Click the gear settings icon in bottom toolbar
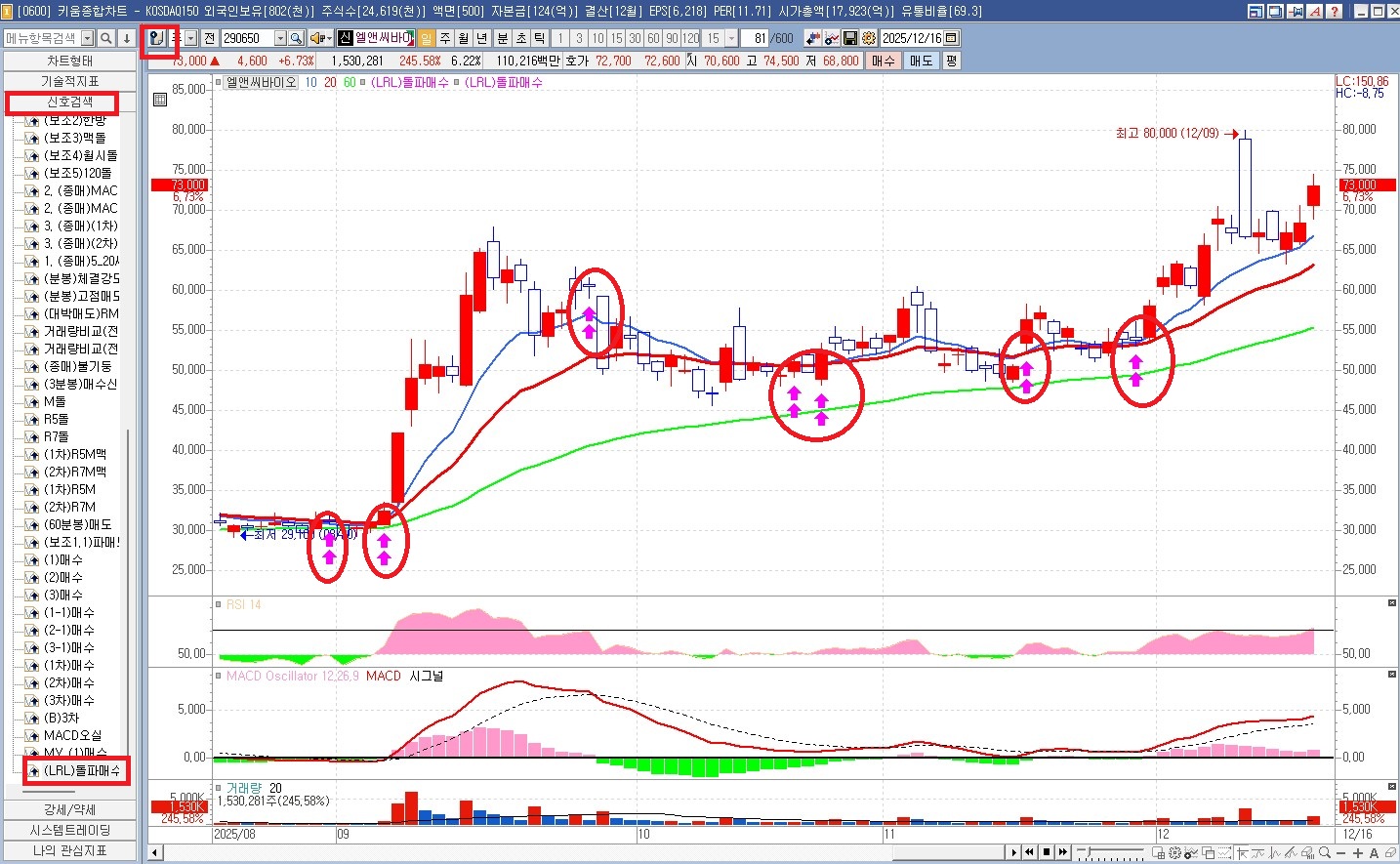Screen dimensions: 1400x864 click(x=1174, y=852)
